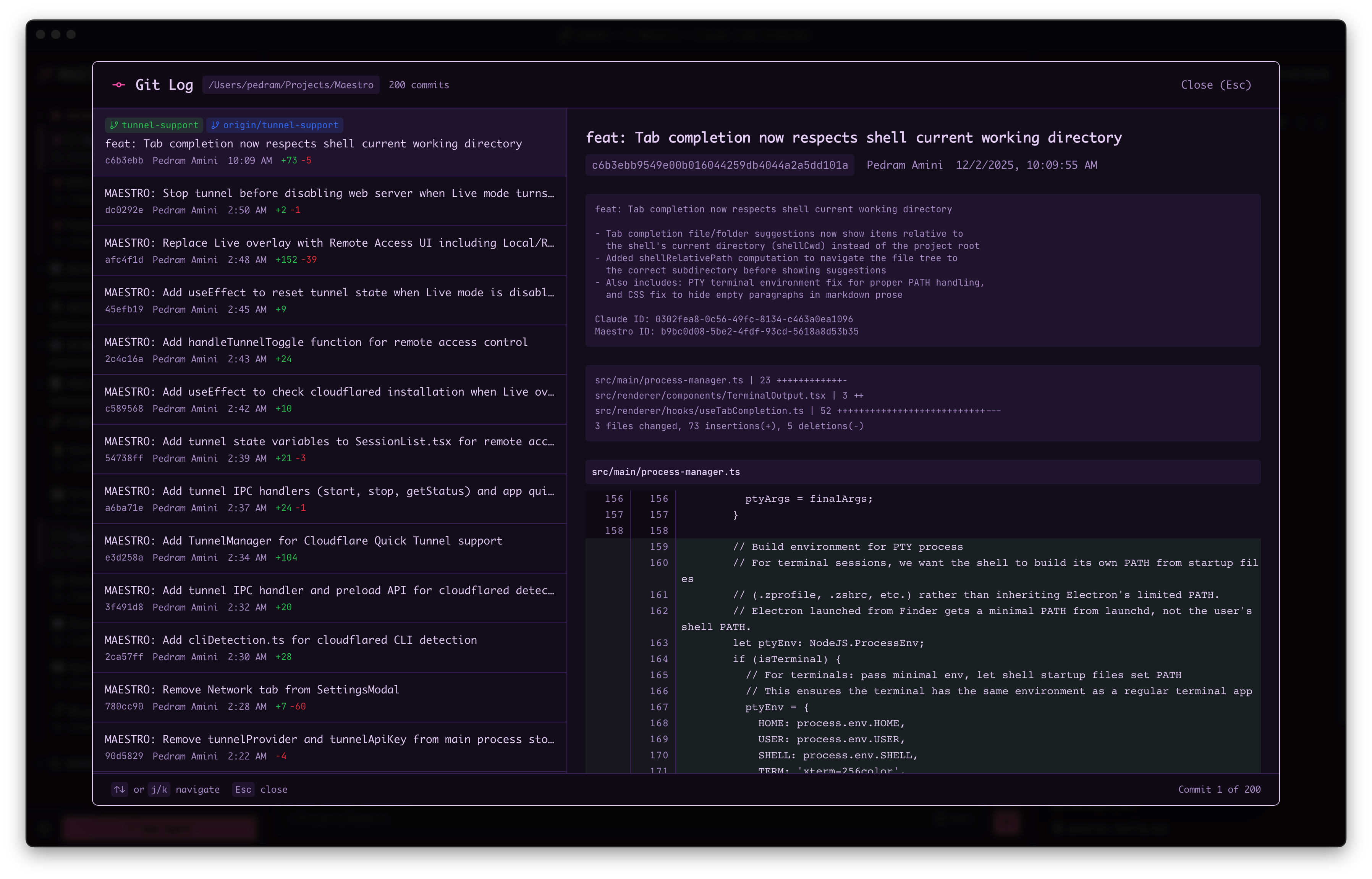Select the green tunnel-support branch badge

[154, 125]
